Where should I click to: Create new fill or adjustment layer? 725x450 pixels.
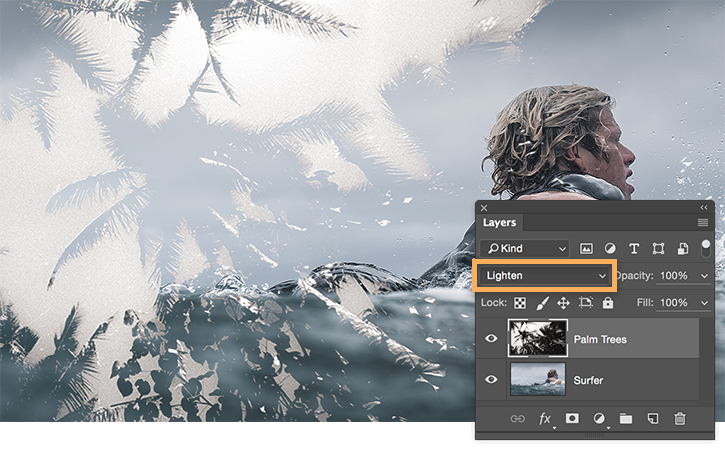pyautogui.click(x=599, y=419)
